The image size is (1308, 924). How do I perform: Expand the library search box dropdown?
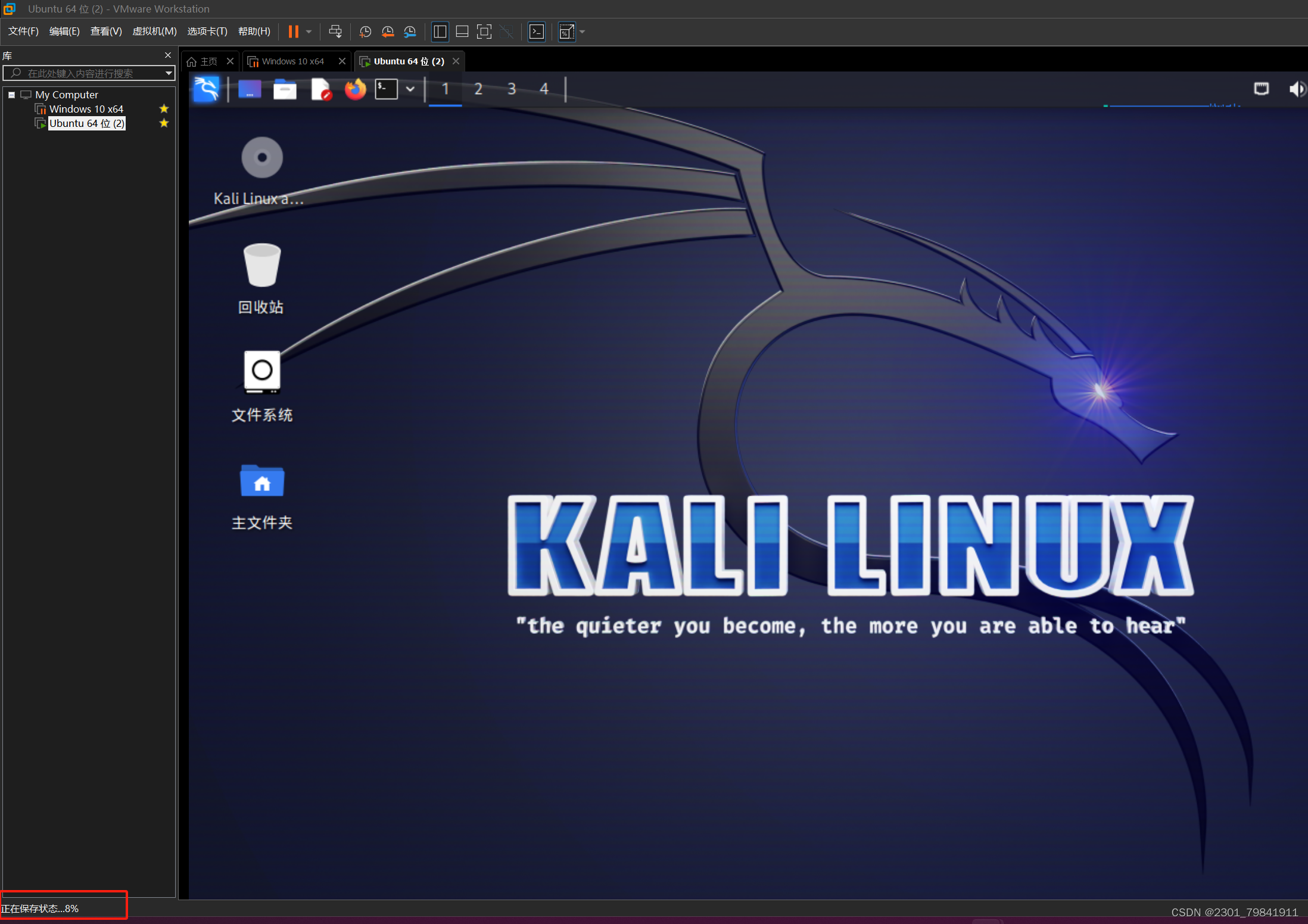point(169,73)
